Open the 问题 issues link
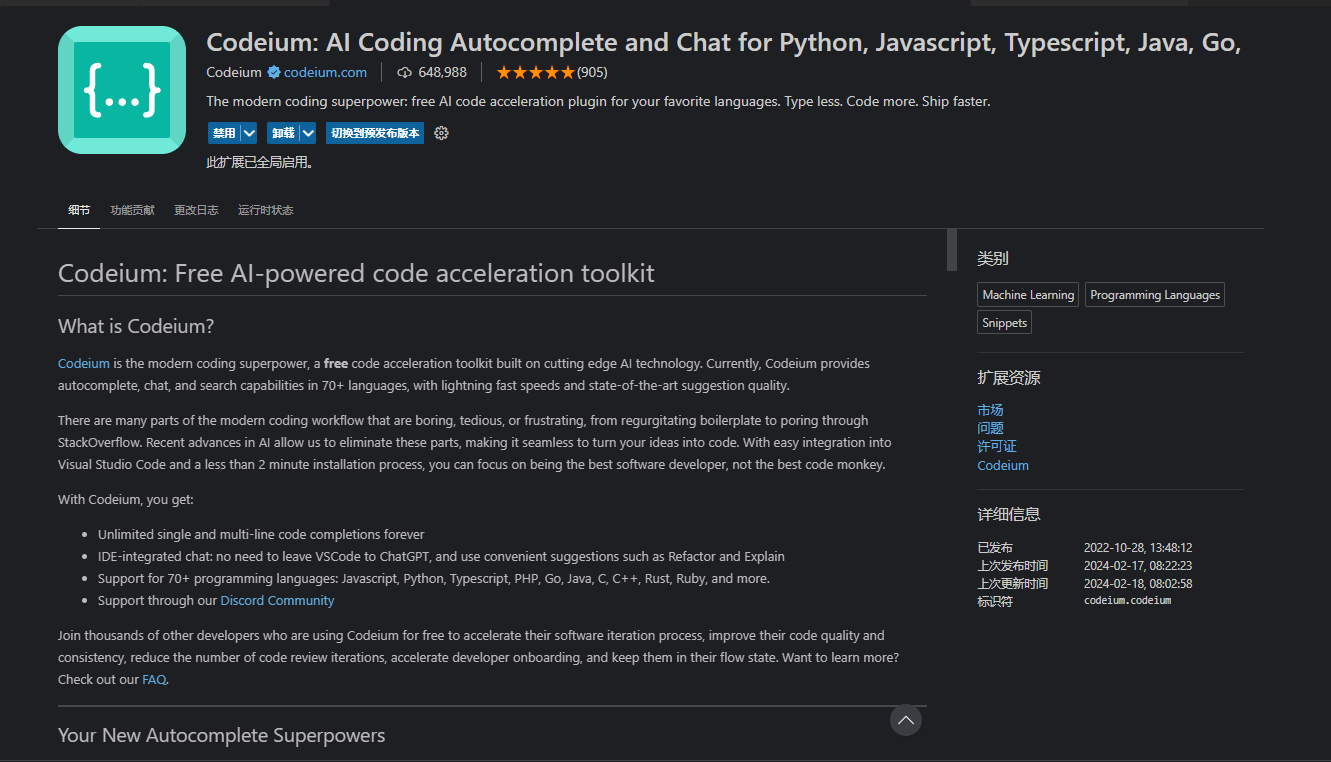Image resolution: width=1331 pixels, height=762 pixels. 990,428
